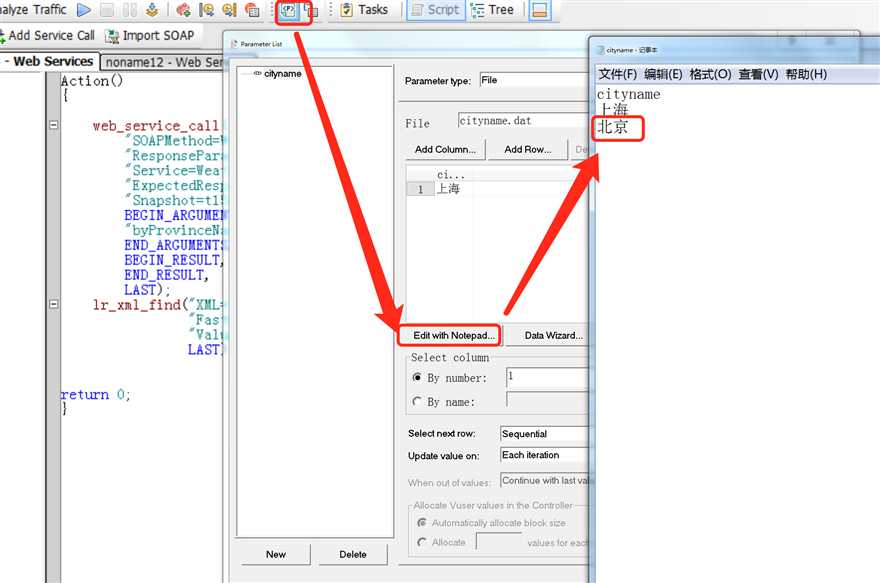Open the Tasks pane
Viewport: 880px width, 583px height.
pos(364,10)
